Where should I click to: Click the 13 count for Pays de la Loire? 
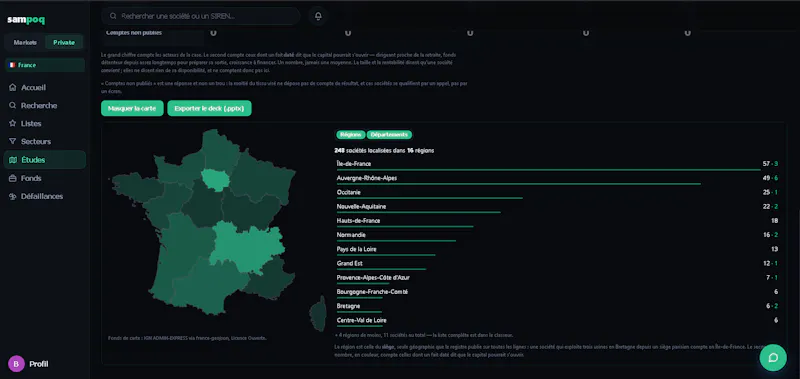click(x=774, y=249)
